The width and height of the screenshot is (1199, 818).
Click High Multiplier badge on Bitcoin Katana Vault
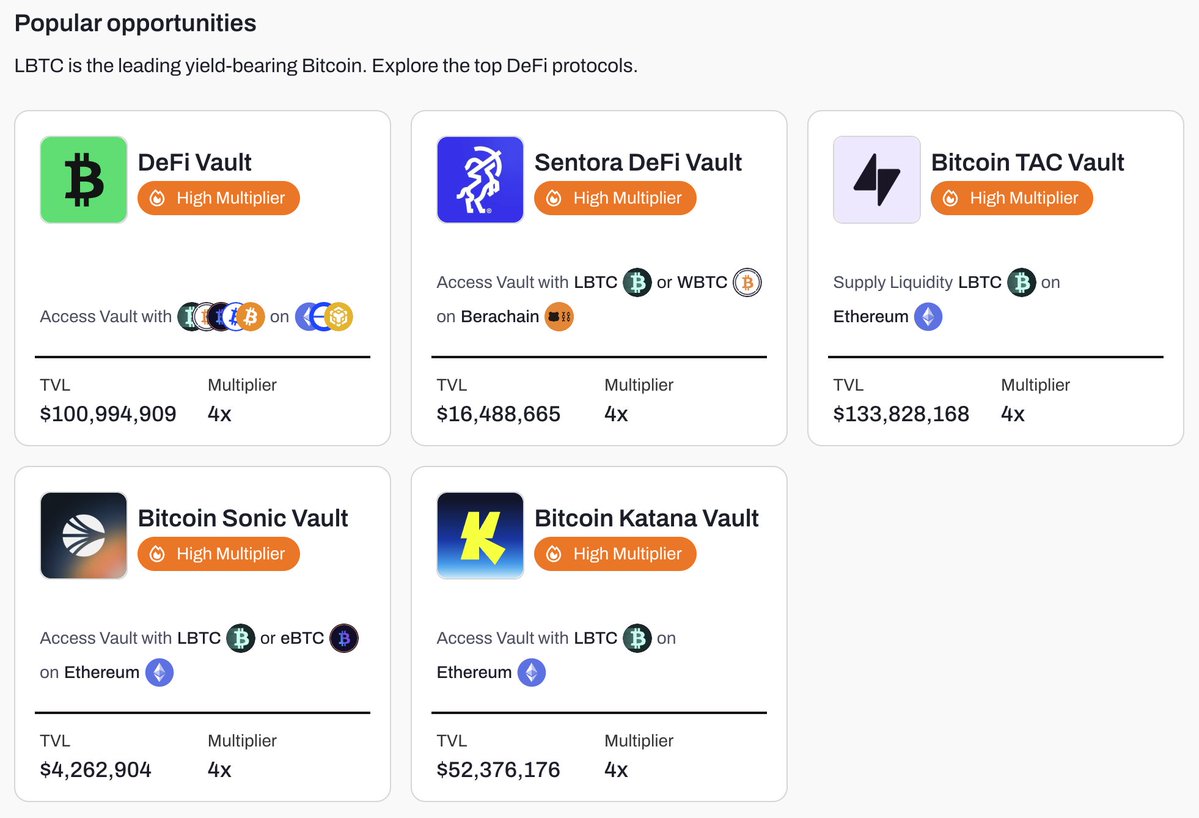615,553
